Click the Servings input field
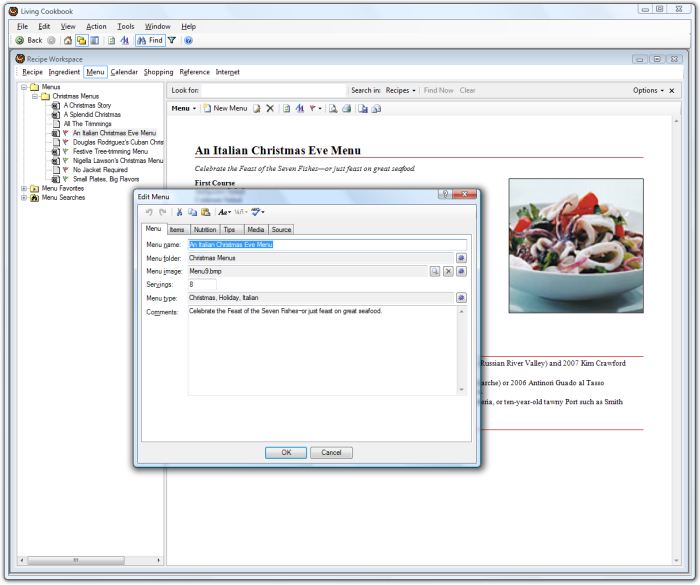 202,284
